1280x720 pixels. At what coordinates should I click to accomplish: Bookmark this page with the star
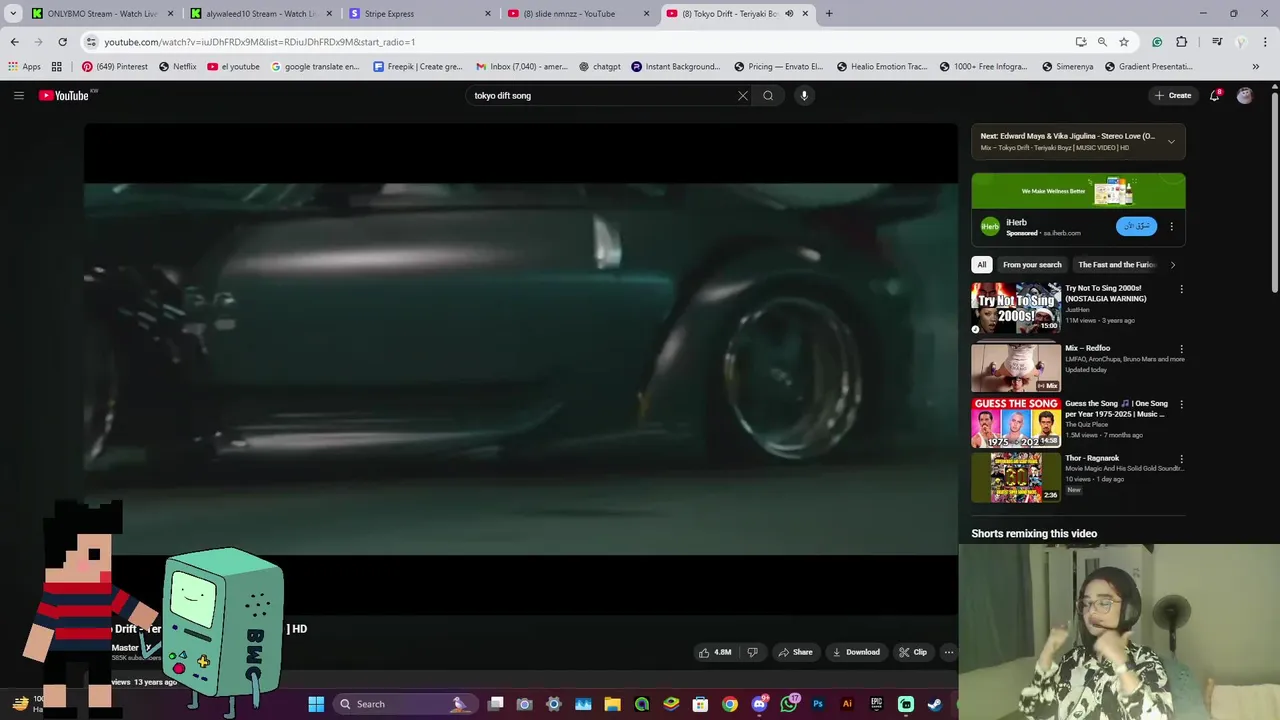click(x=1124, y=42)
